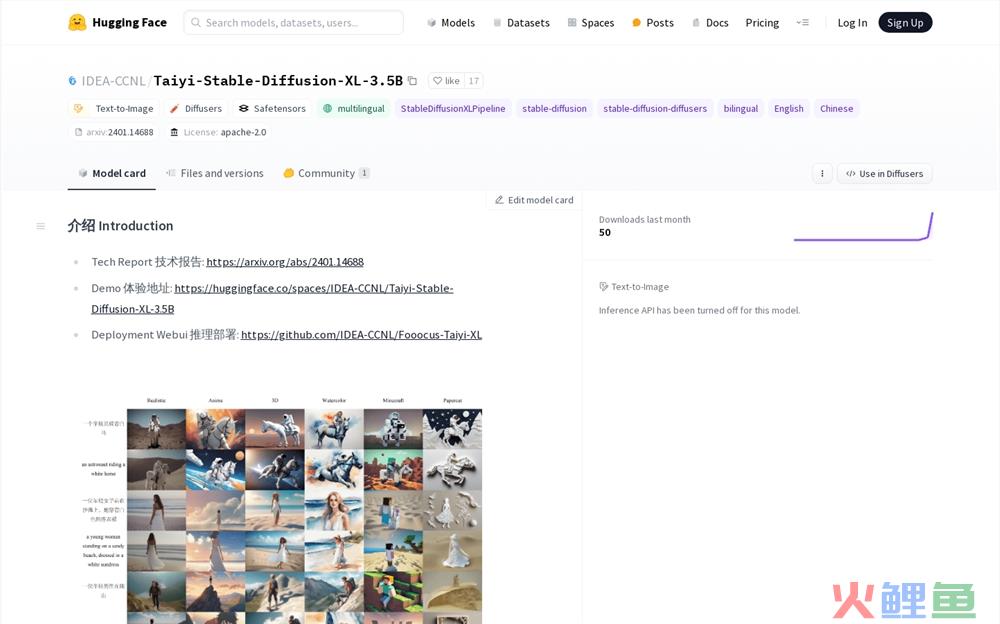Select the Diffusers library tag

point(195,108)
